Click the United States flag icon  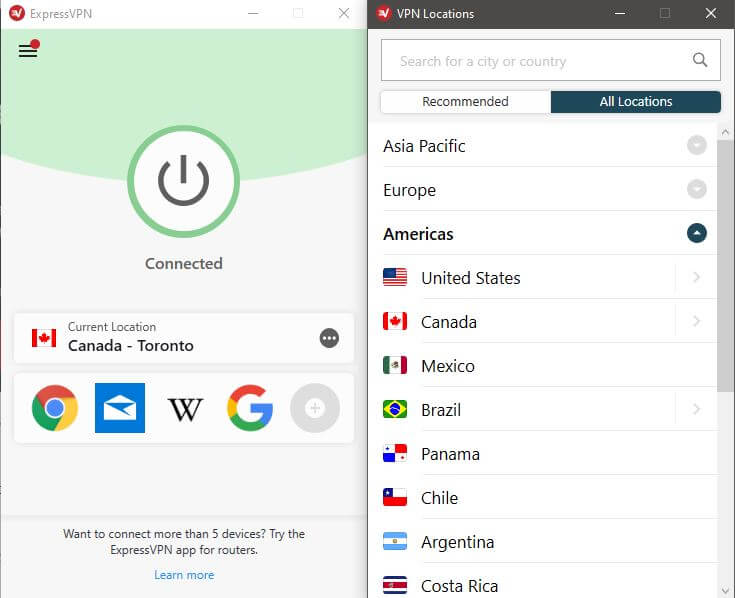click(x=395, y=277)
